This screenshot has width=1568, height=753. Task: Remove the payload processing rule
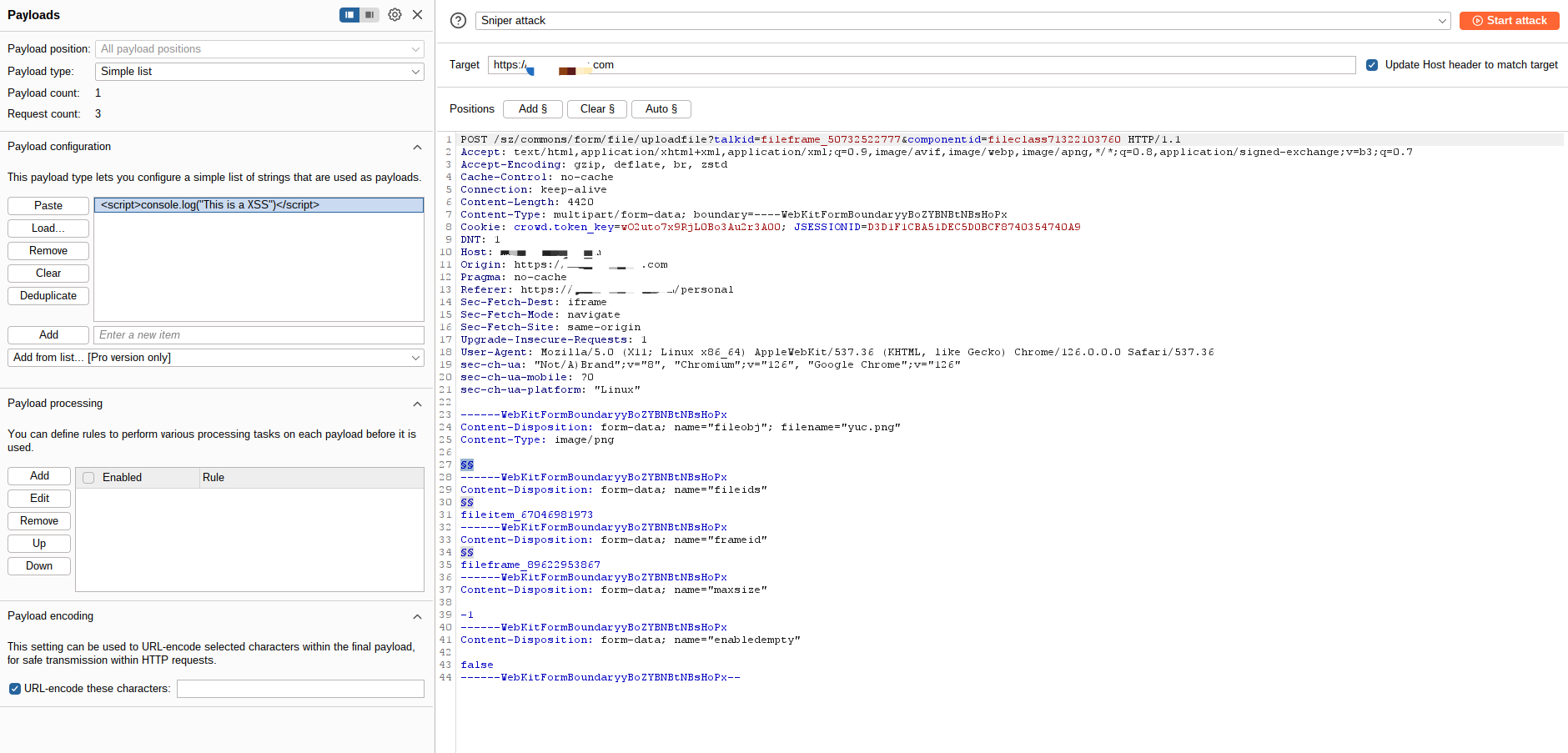tap(39, 521)
